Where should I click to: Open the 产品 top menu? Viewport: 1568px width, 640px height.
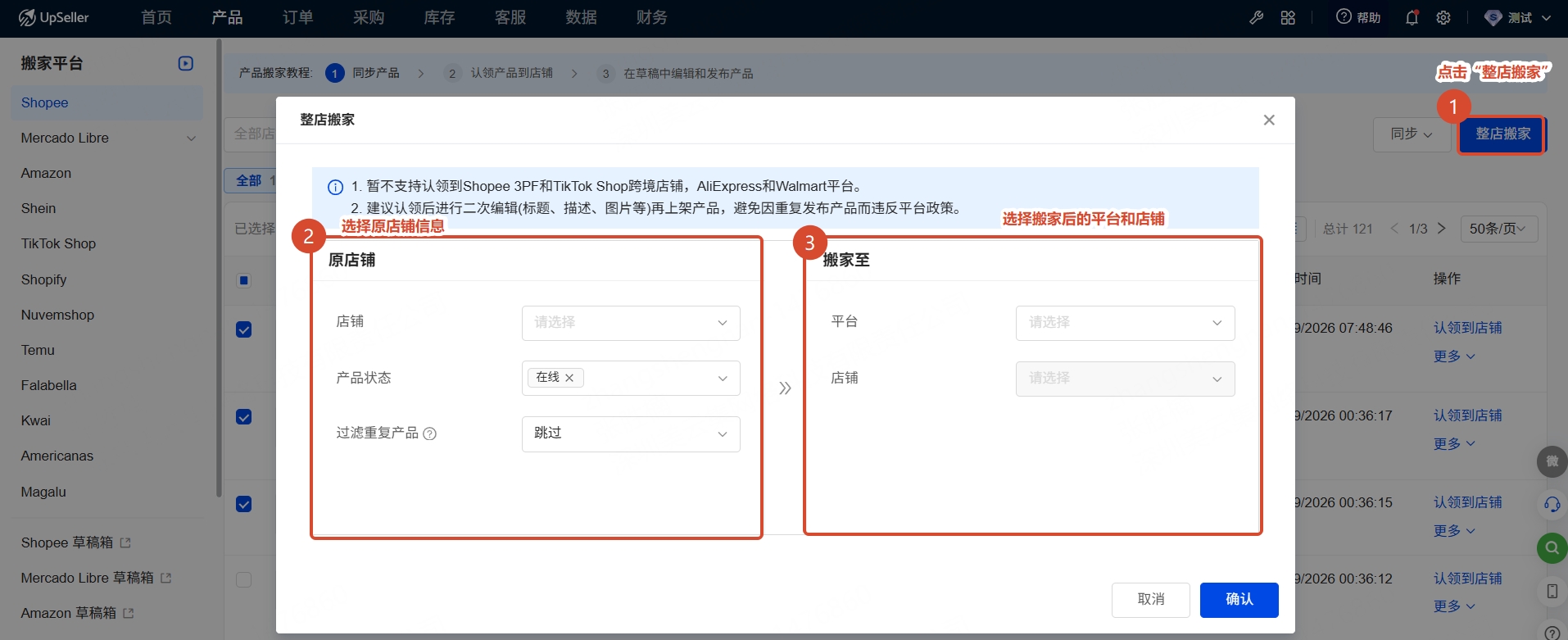tap(227, 17)
